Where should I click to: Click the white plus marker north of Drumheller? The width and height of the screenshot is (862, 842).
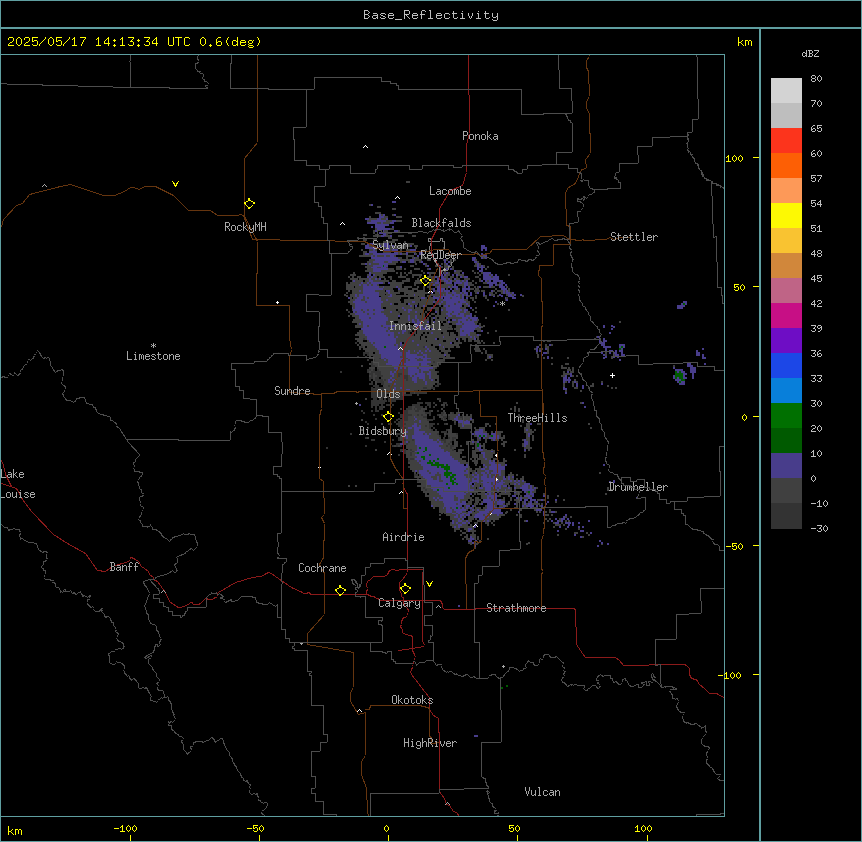pos(612,375)
